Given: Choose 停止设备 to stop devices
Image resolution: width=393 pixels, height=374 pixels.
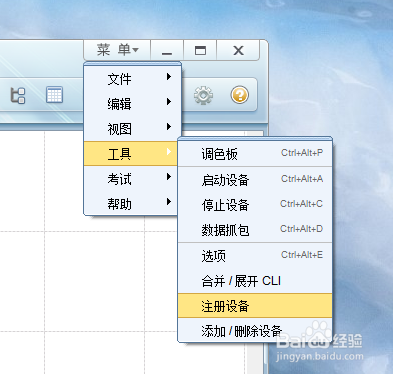Looking at the screenshot, I should click(255, 205).
